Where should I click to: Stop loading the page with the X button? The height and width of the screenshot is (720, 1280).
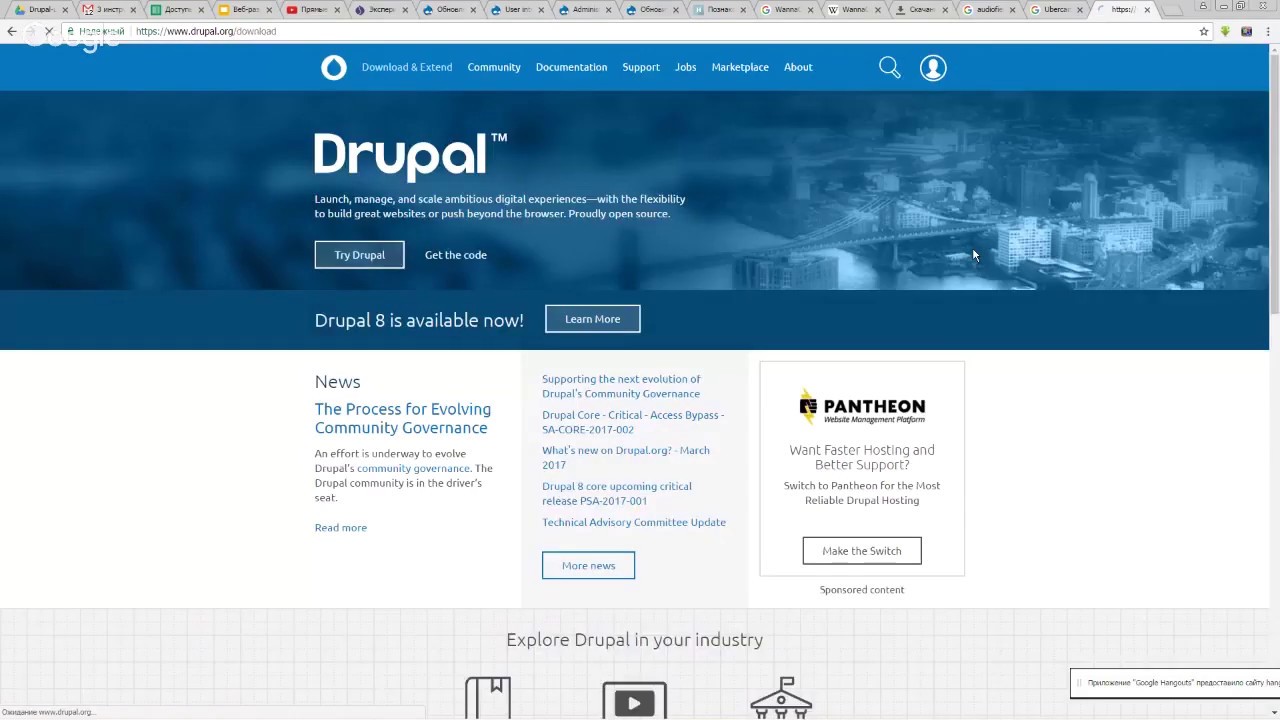(x=50, y=31)
